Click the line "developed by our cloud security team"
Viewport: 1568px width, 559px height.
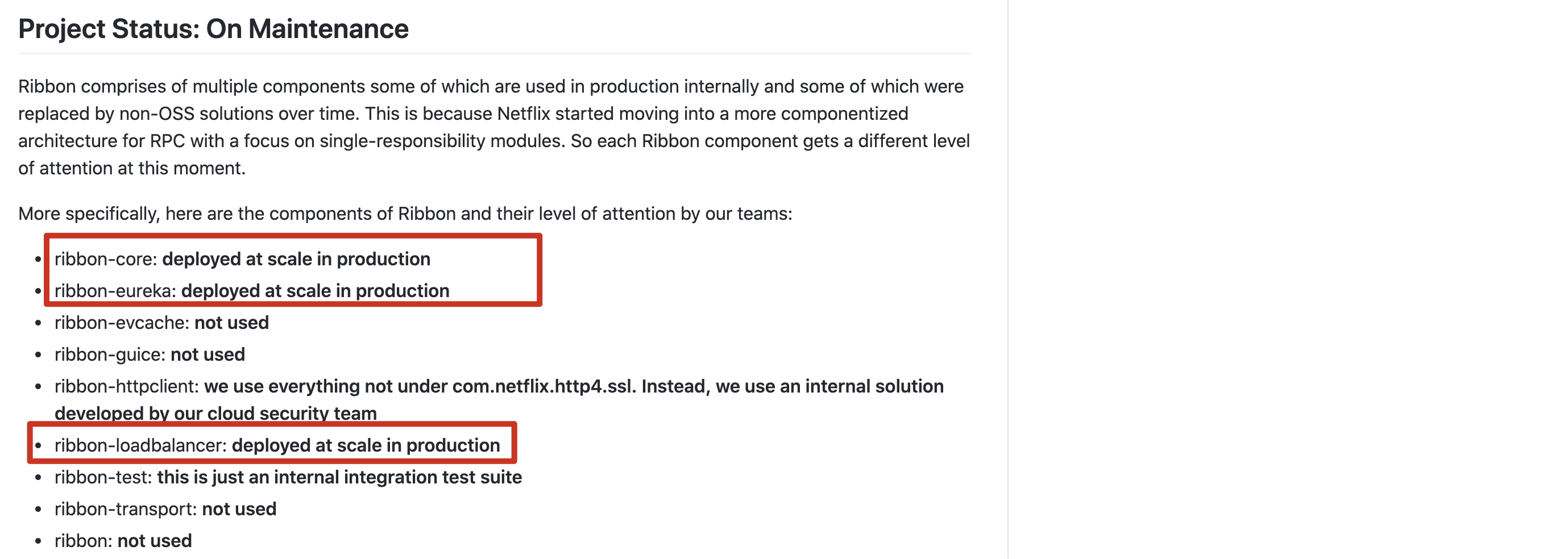(x=215, y=414)
